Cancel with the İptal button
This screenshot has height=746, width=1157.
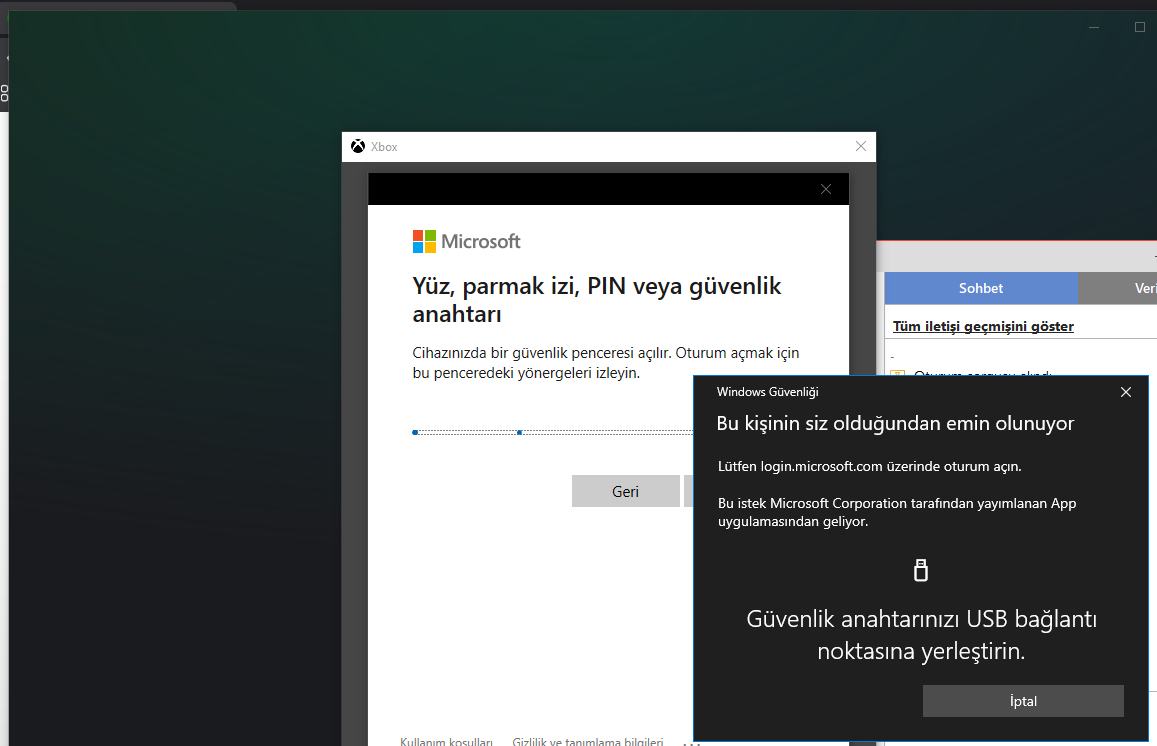click(1023, 701)
